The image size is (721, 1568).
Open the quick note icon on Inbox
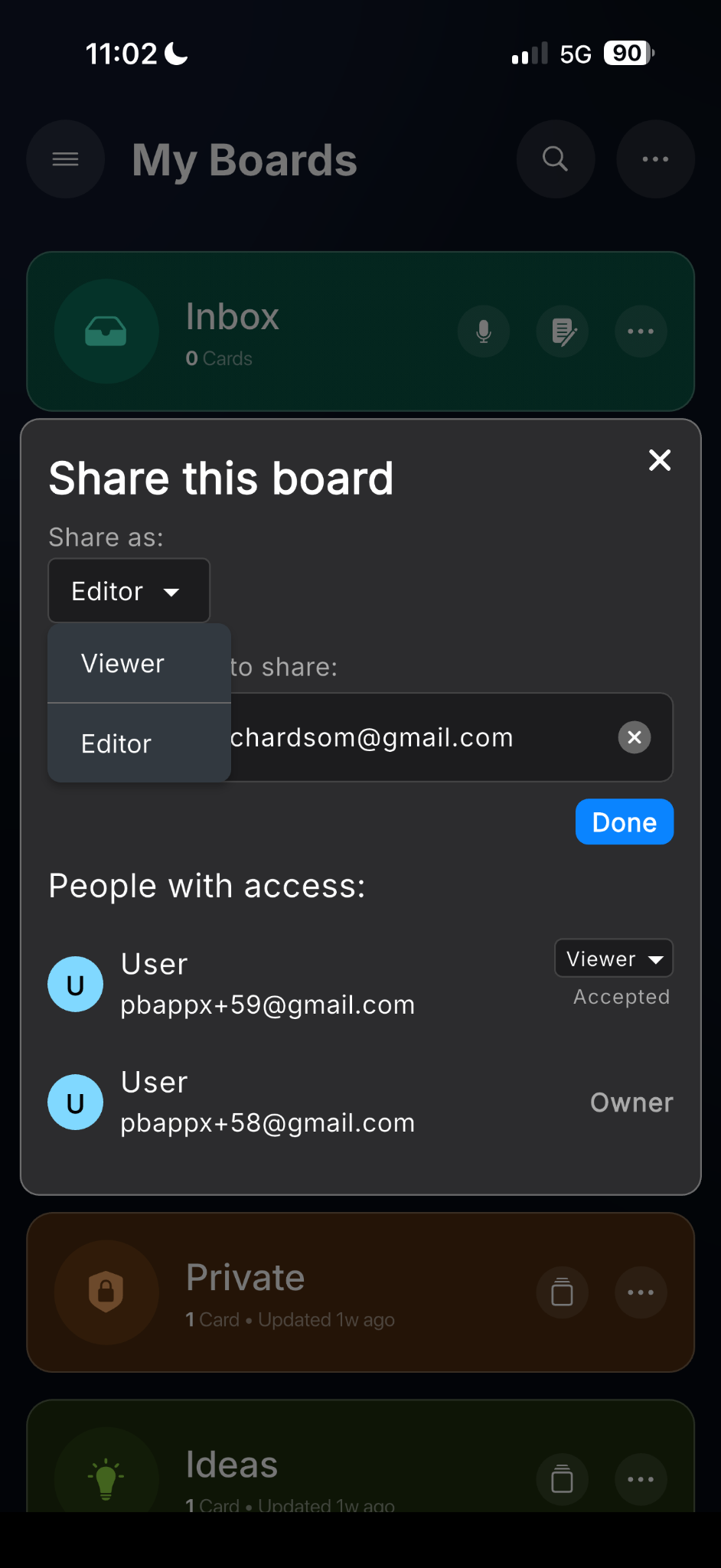pos(562,332)
